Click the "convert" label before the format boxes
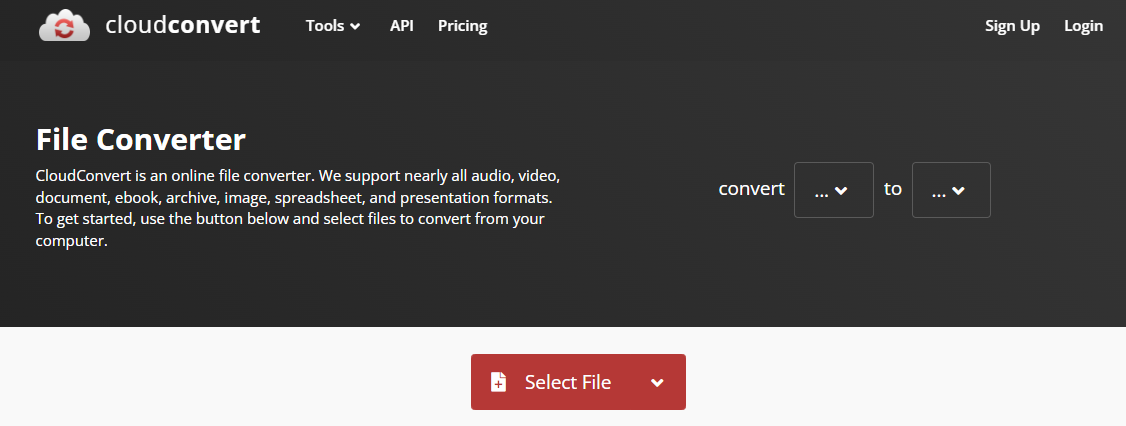 click(751, 189)
